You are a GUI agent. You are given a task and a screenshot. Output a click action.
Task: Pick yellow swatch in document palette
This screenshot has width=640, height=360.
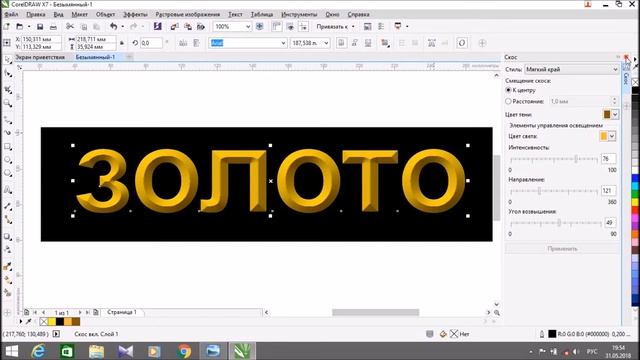point(52,322)
